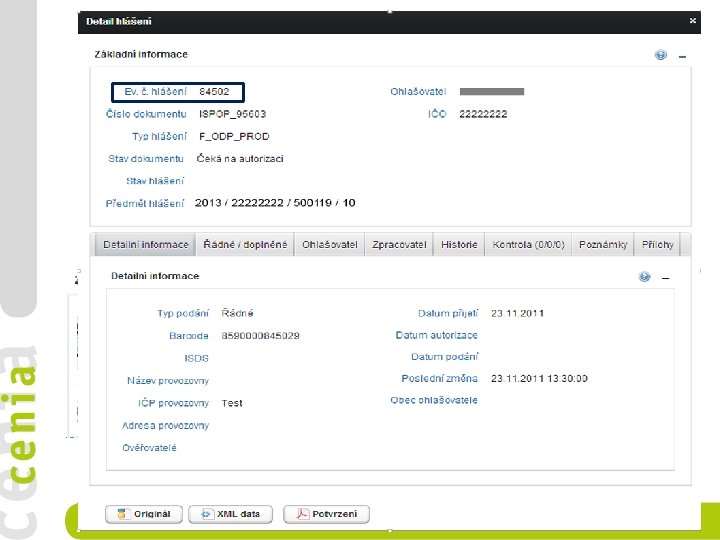Screen dimensions: 720x540
Task: Click the Datum autorizace label
Action: point(436,335)
